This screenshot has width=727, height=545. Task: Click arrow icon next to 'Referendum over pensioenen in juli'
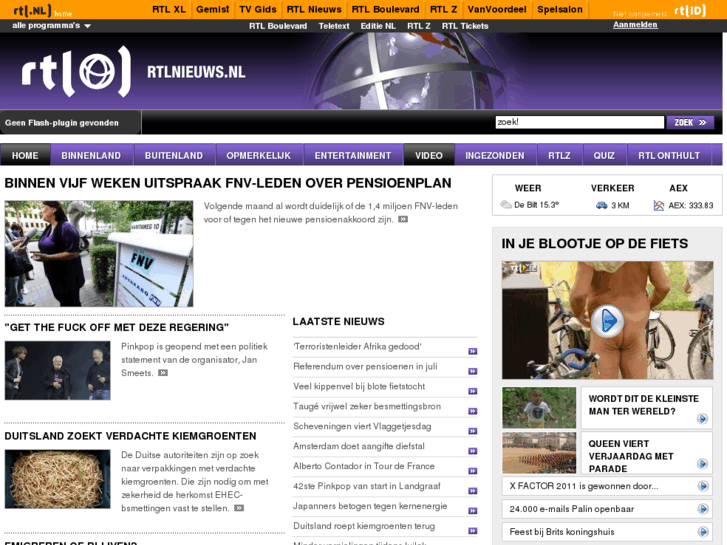[472, 371]
